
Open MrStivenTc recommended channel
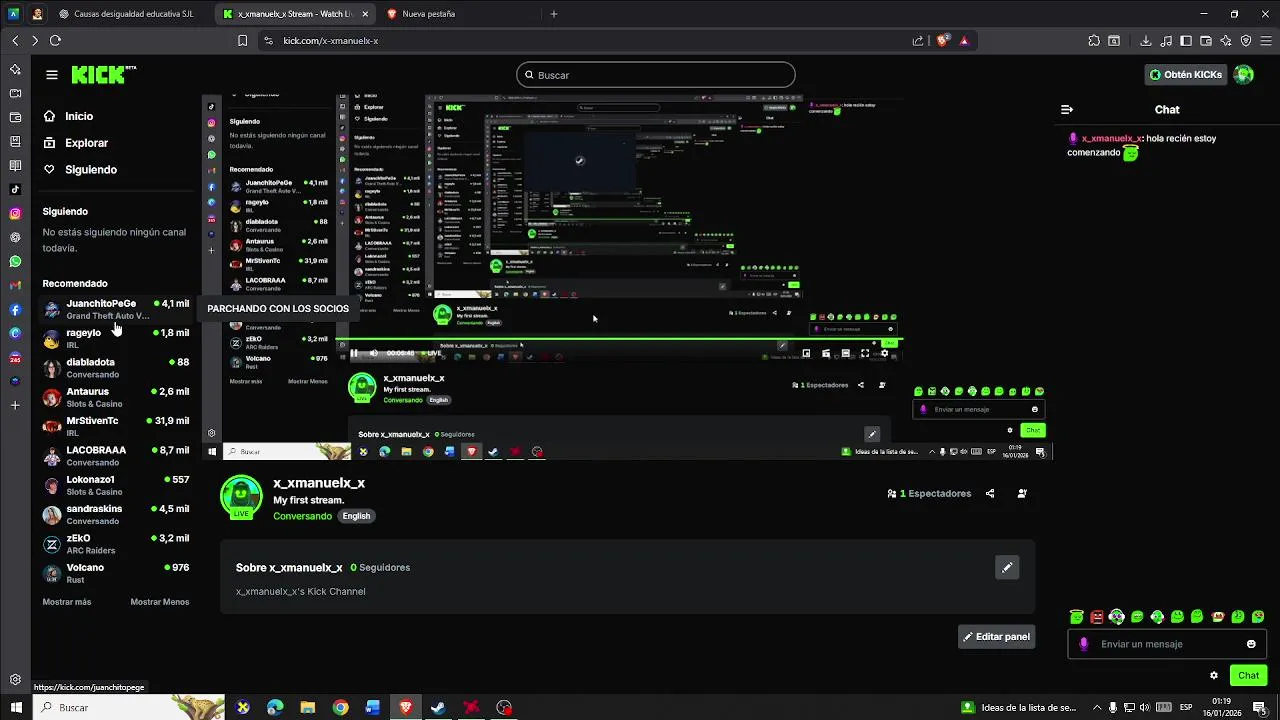coord(116,426)
